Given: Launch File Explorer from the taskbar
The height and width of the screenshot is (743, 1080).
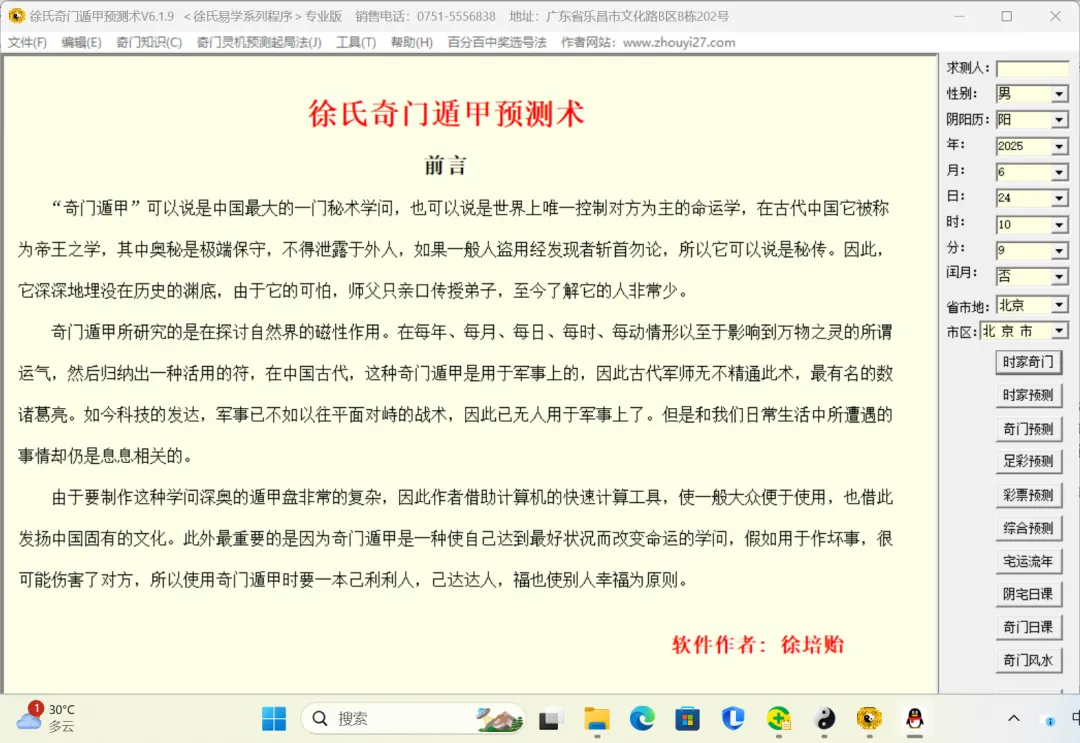Looking at the screenshot, I should [x=596, y=718].
